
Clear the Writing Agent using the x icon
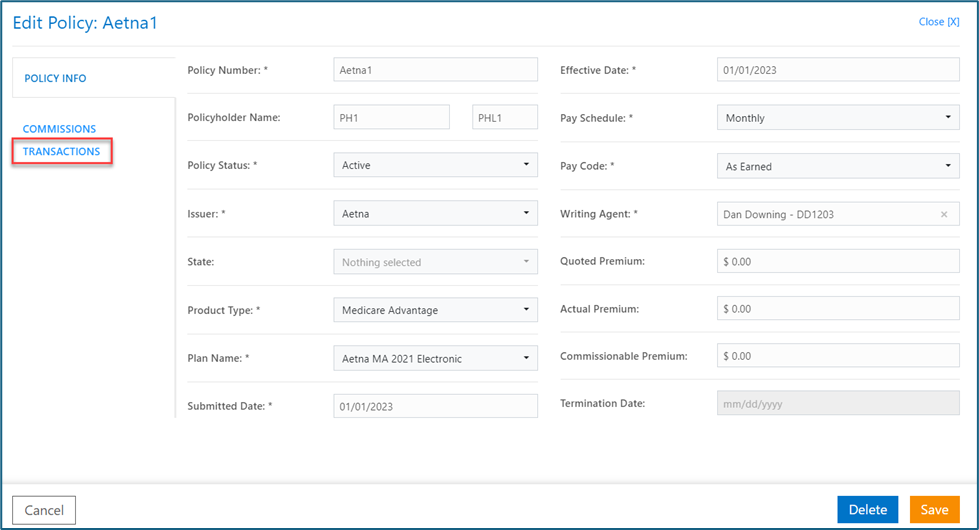(x=943, y=215)
